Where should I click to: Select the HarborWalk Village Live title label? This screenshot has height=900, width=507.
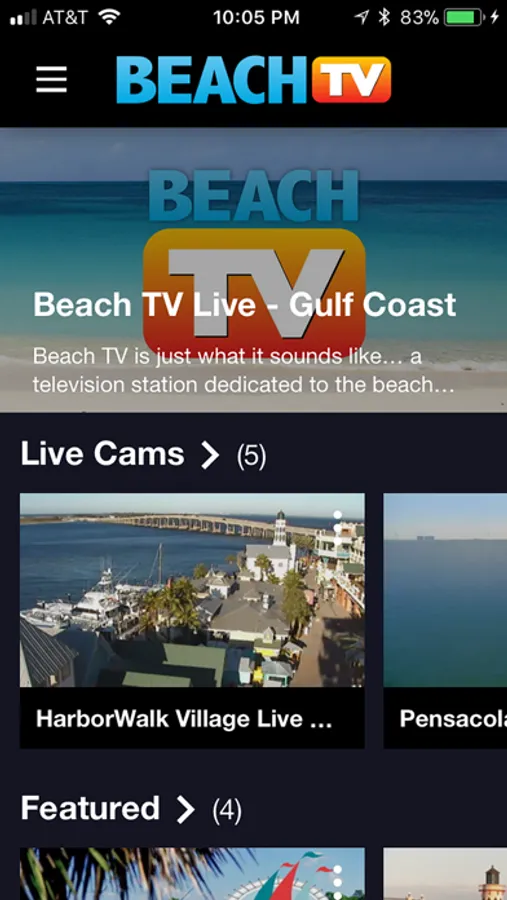pyautogui.click(x=184, y=719)
